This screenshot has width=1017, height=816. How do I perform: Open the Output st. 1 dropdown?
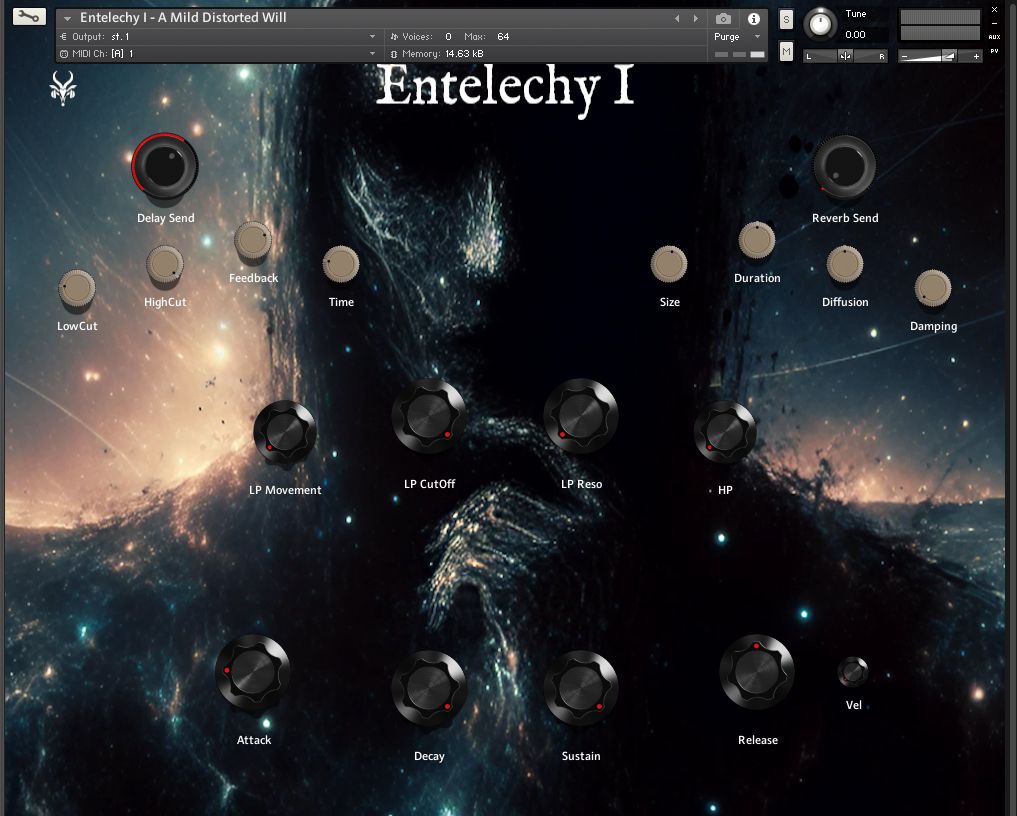[218, 37]
